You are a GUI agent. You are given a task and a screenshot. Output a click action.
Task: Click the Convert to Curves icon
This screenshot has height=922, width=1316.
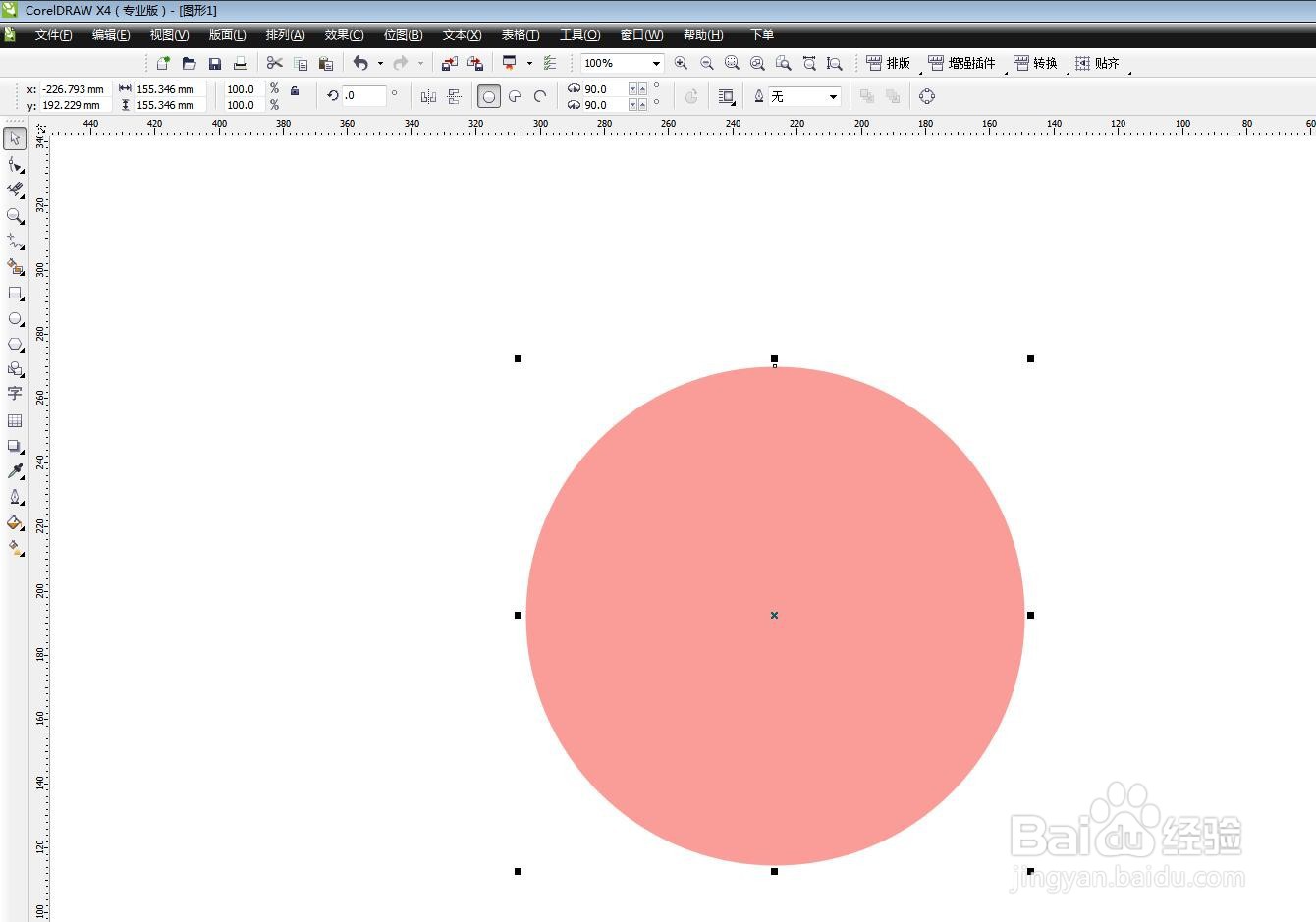[927, 96]
